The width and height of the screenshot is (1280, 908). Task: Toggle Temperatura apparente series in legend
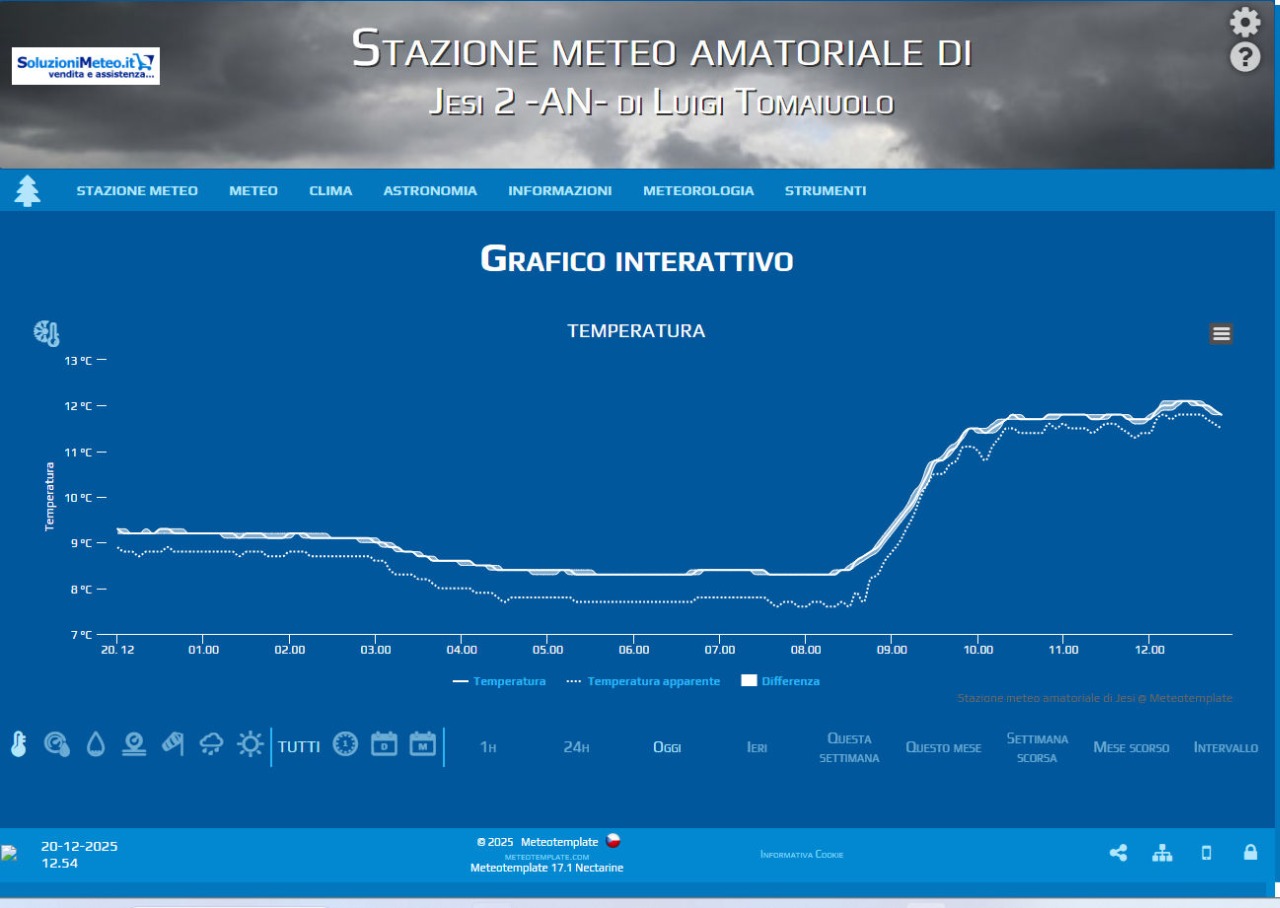tap(643, 681)
